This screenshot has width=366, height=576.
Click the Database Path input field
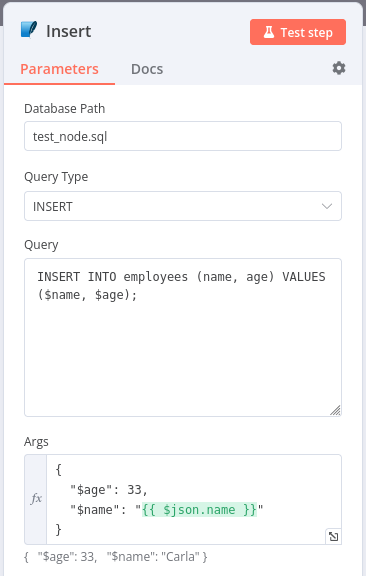click(x=183, y=136)
